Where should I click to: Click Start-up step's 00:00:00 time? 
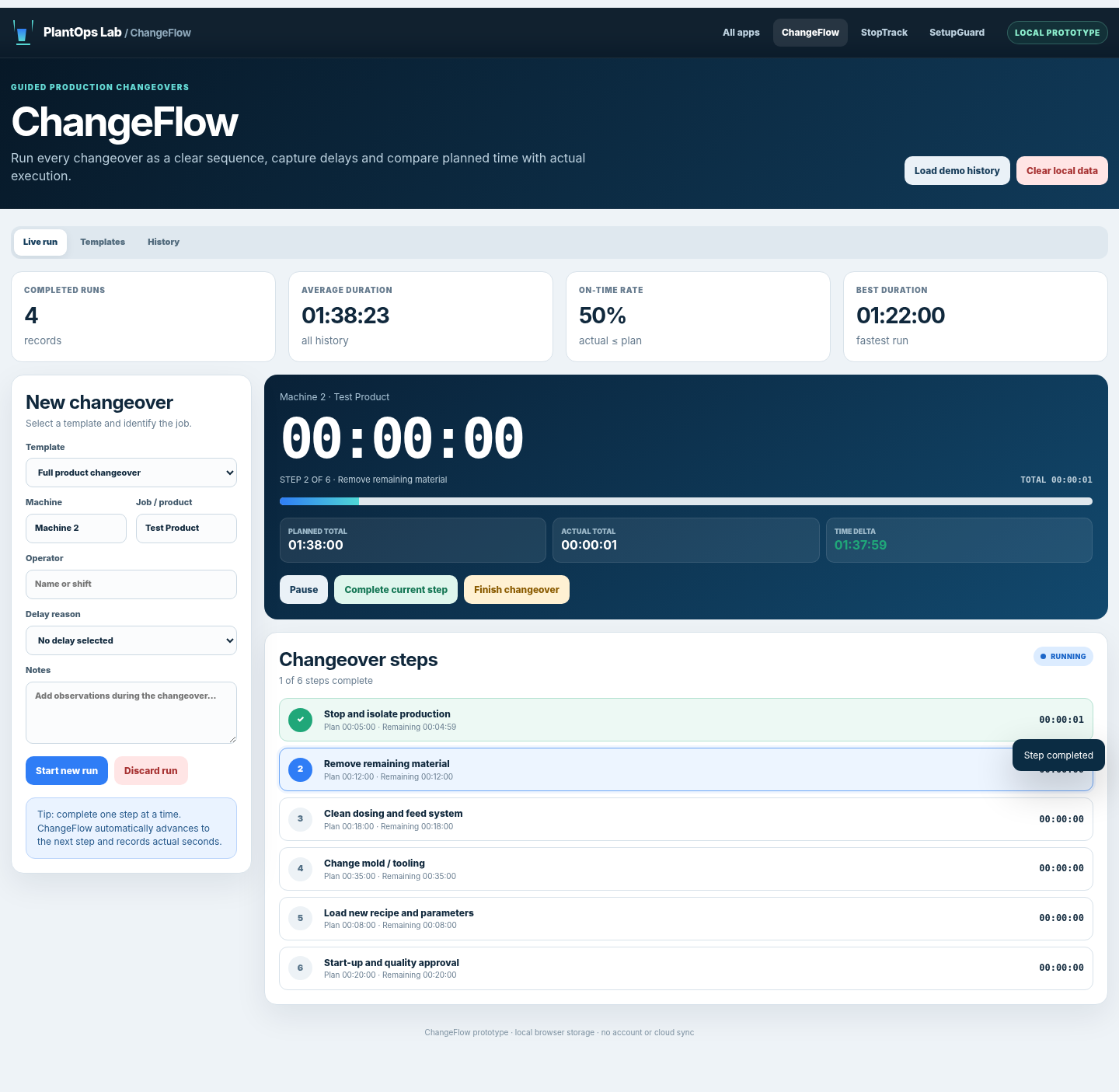pyautogui.click(x=1061, y=968)
